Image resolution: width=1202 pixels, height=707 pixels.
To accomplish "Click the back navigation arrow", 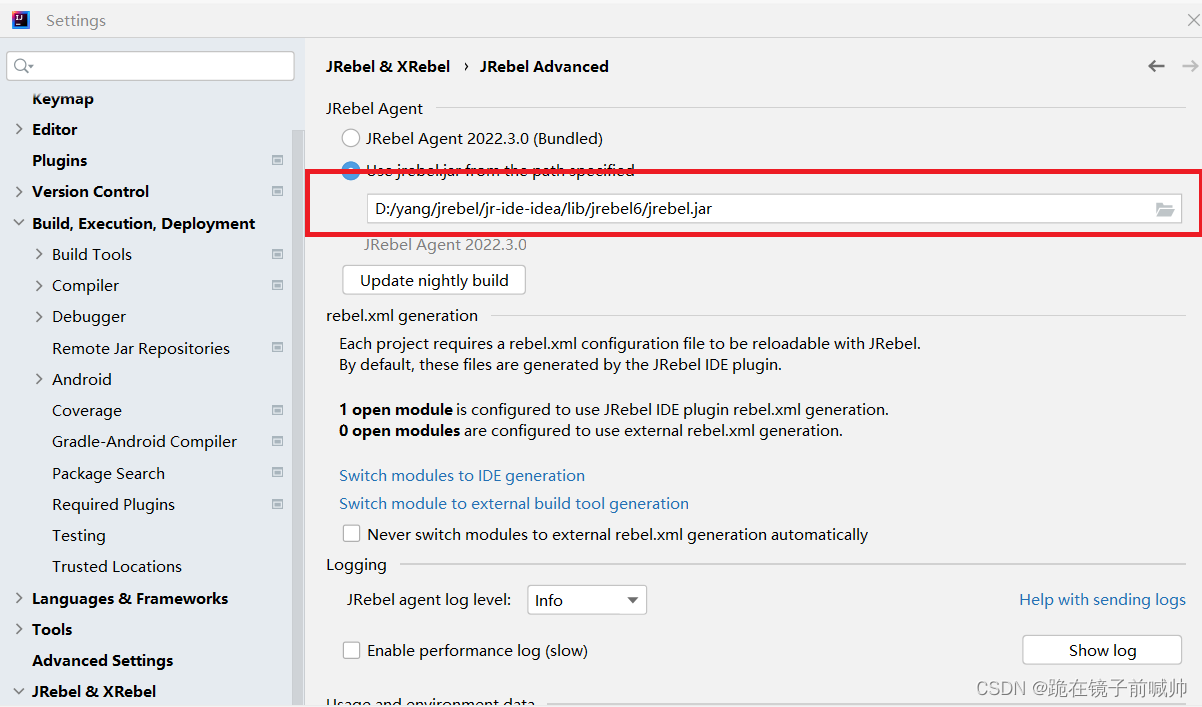I will pos(1156,66).
